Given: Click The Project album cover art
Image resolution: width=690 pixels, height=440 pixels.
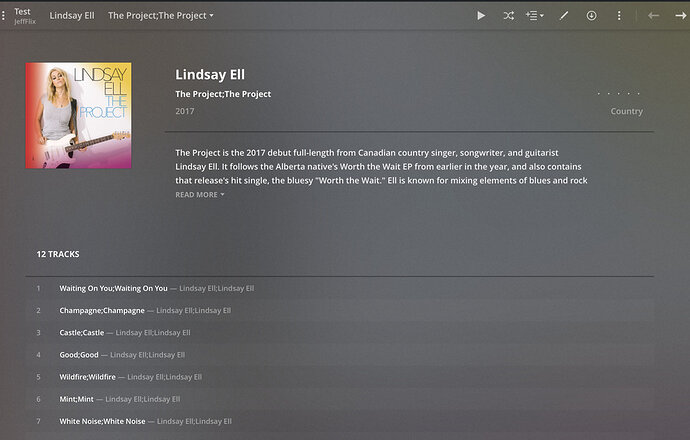Looking at the screenshot, I should (x=78, y=115).
